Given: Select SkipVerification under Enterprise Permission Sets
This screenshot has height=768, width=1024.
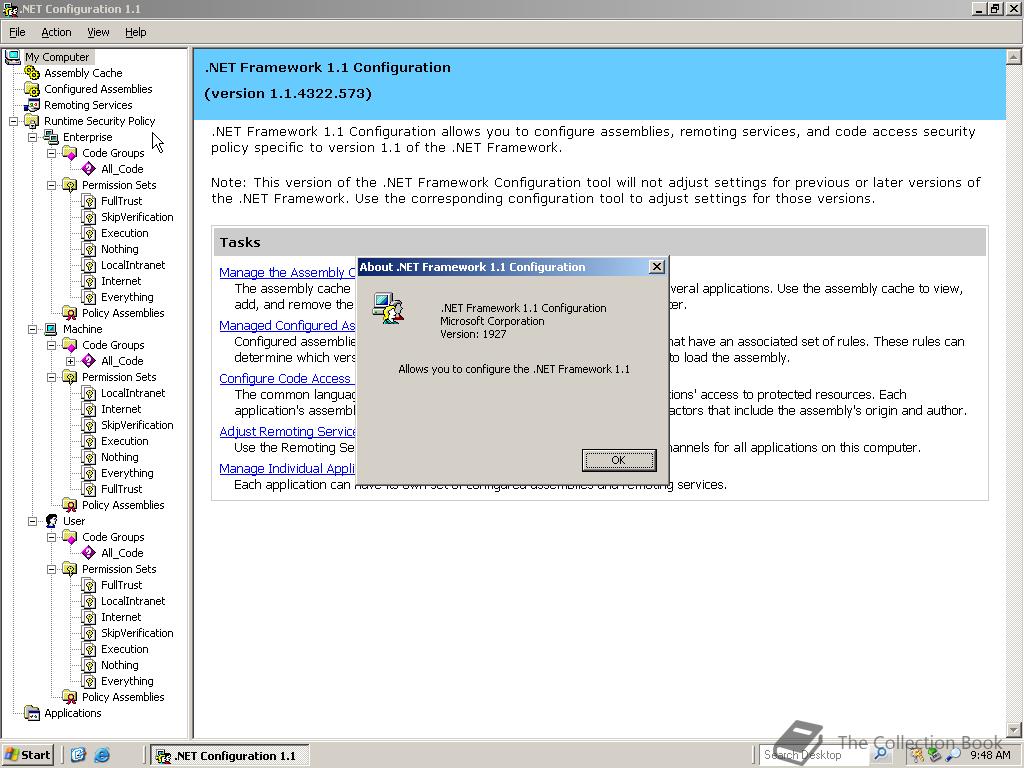Looking at the screenshot, I should click(137, 217).
